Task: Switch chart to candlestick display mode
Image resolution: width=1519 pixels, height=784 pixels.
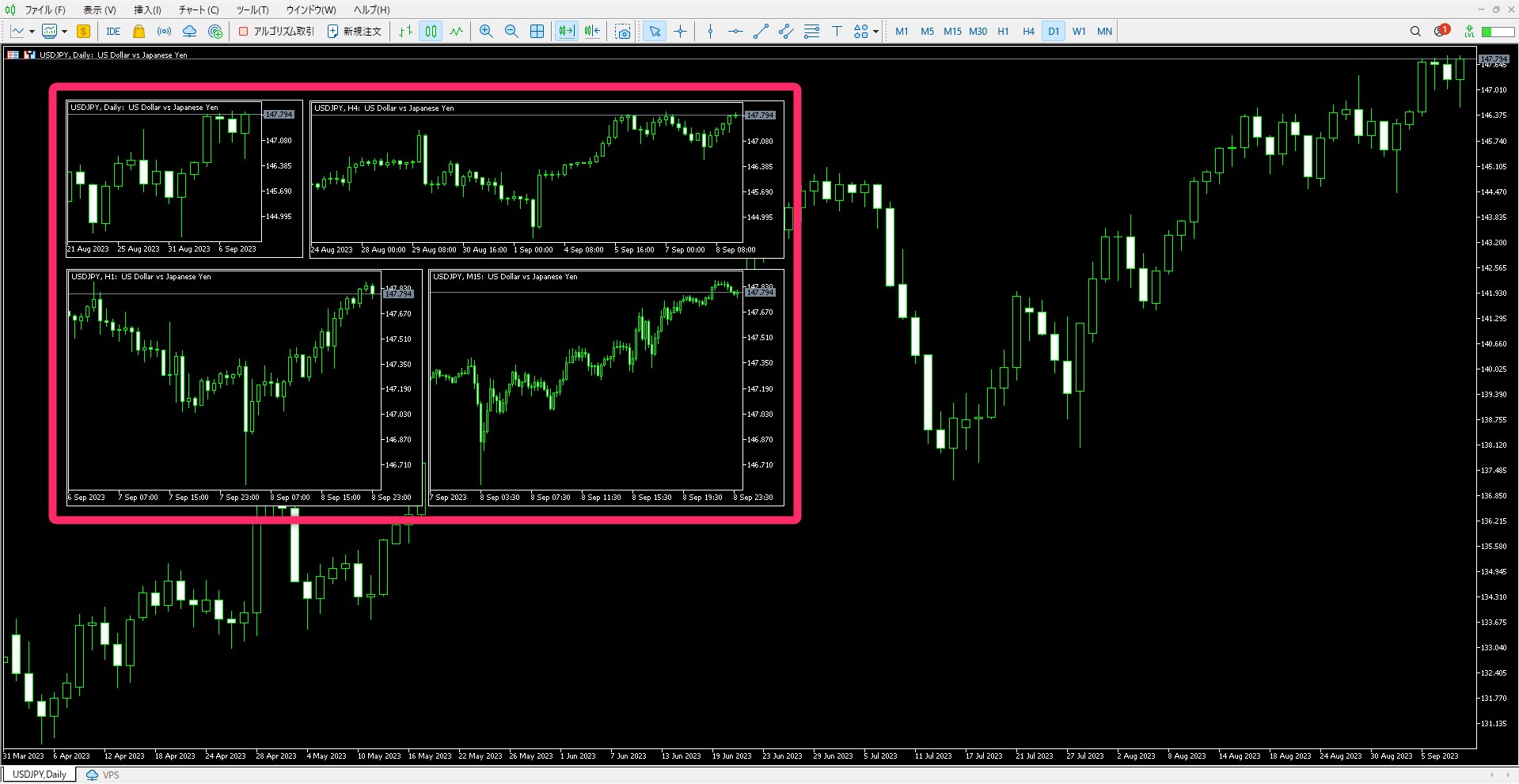Action: (x=431, y=32)
